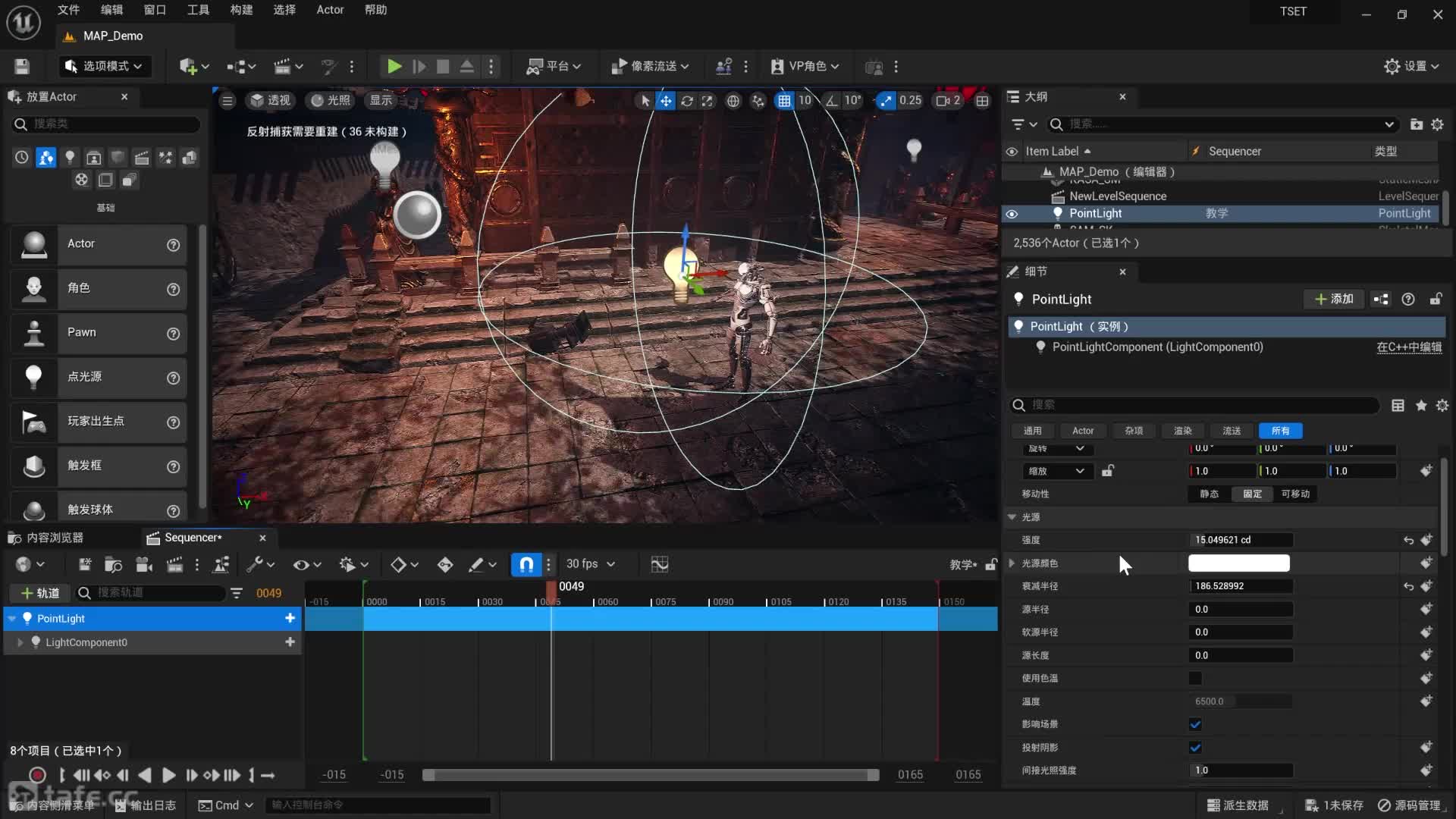Enable 使用色温 use temperature checkbox

1195,679
